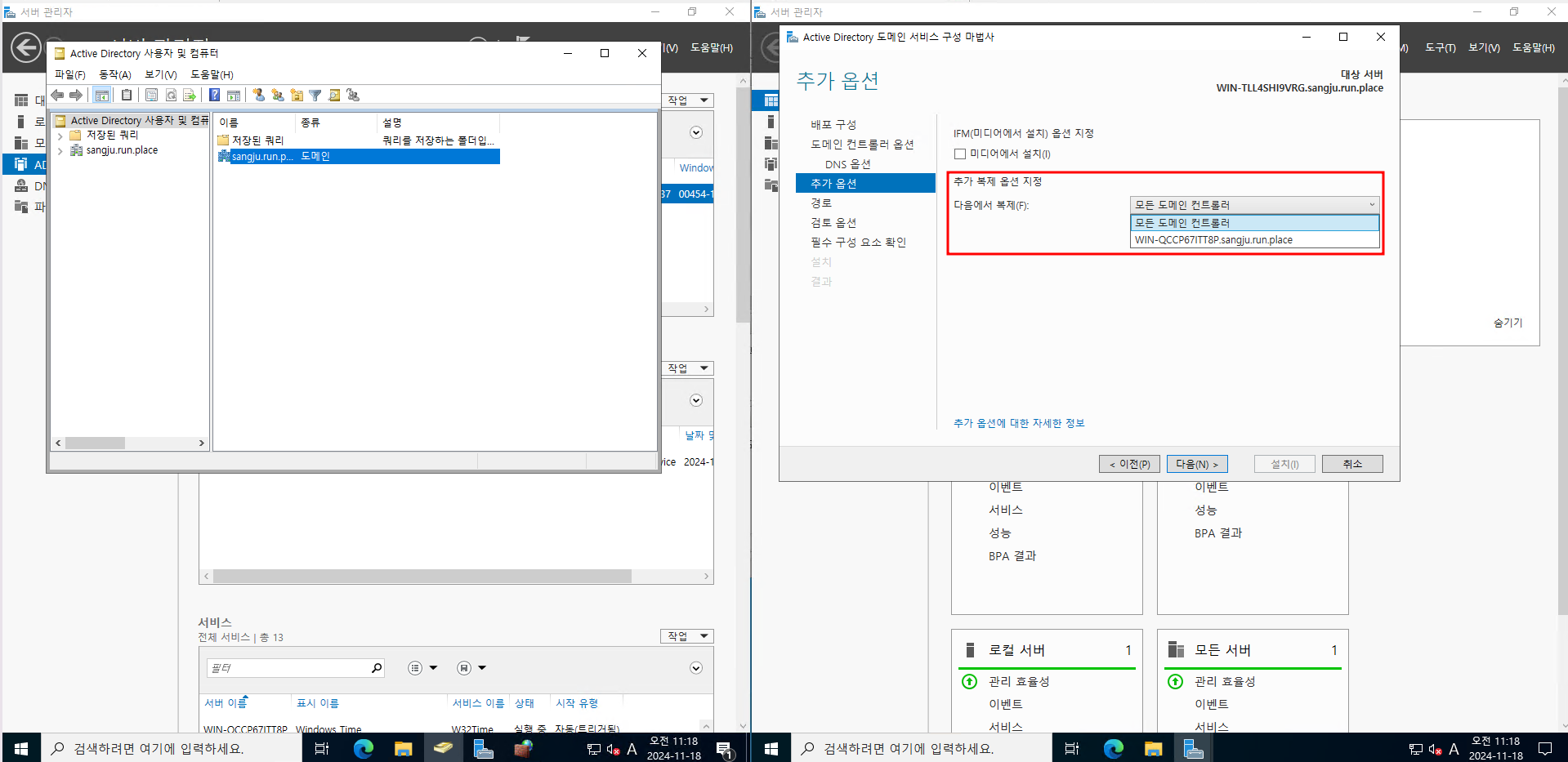Select 도메인 컨트롤러 옵션 wizard step
Screen dimensions: 1568x762
point(862,145)
